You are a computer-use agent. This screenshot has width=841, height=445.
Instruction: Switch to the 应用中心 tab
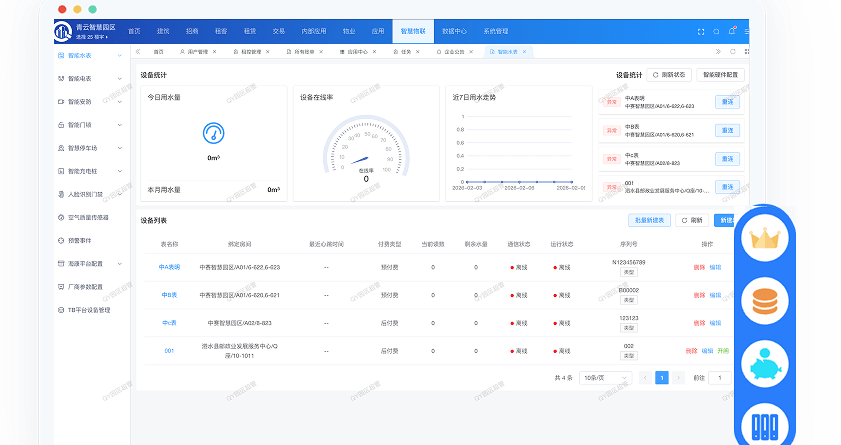point(358,51)
